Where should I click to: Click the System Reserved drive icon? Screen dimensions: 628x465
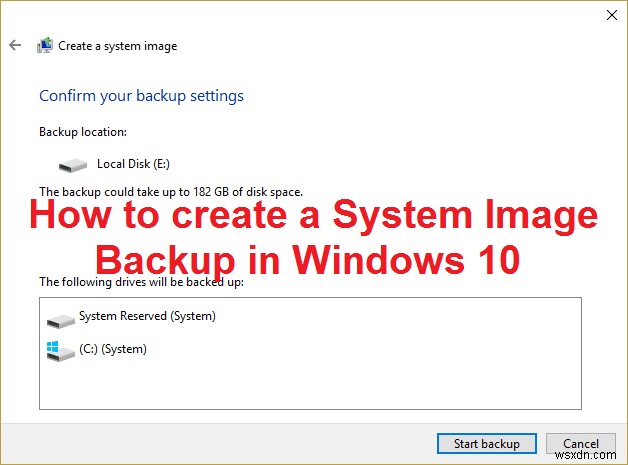[60, 319]
